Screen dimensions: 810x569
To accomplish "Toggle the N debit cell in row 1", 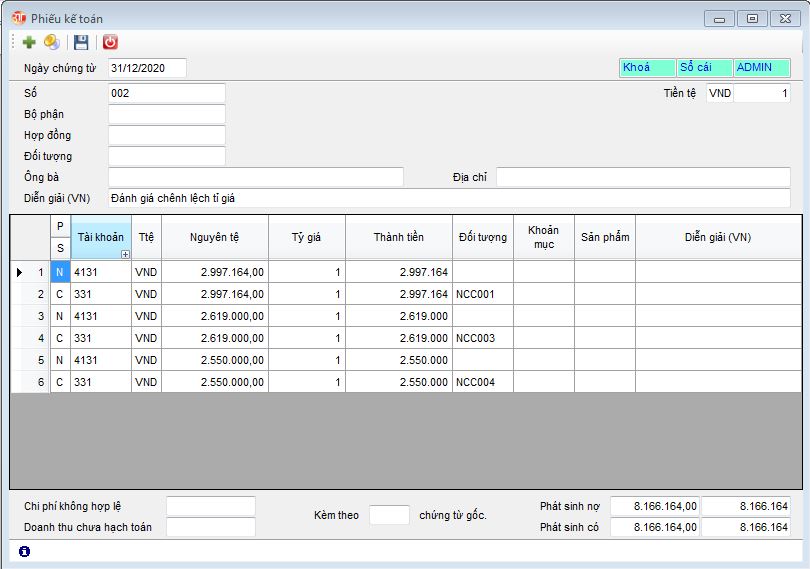I will pyautogui.click(x=60, y=271).
